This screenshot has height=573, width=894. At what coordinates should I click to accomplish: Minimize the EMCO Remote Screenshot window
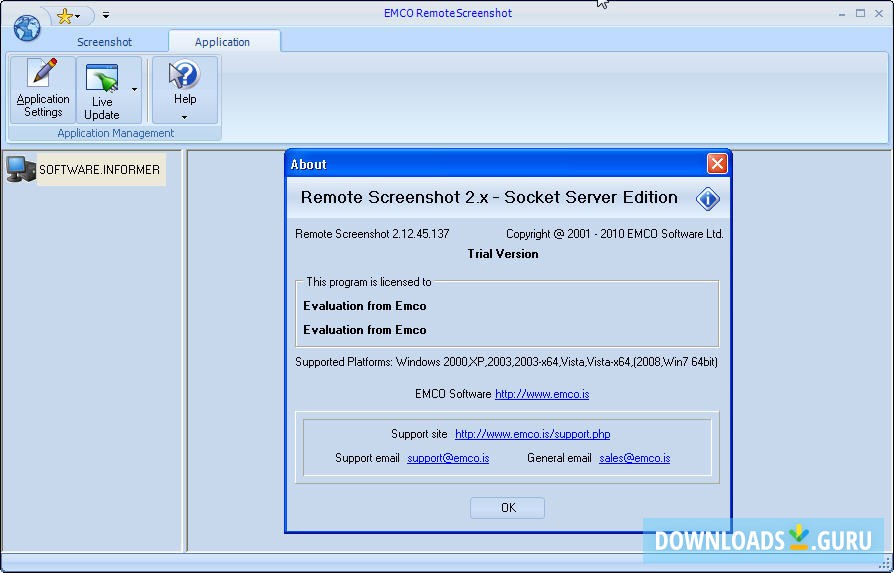coord(842,14)
